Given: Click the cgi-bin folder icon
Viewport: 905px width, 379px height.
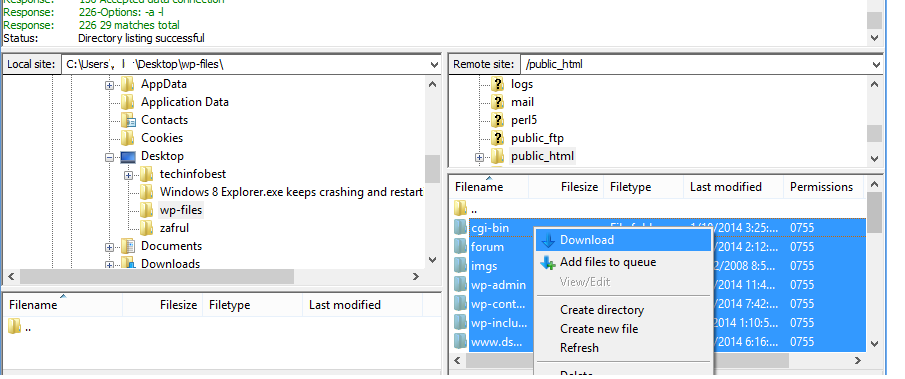Looking at the screenshot, I should [x=460, y=228].
